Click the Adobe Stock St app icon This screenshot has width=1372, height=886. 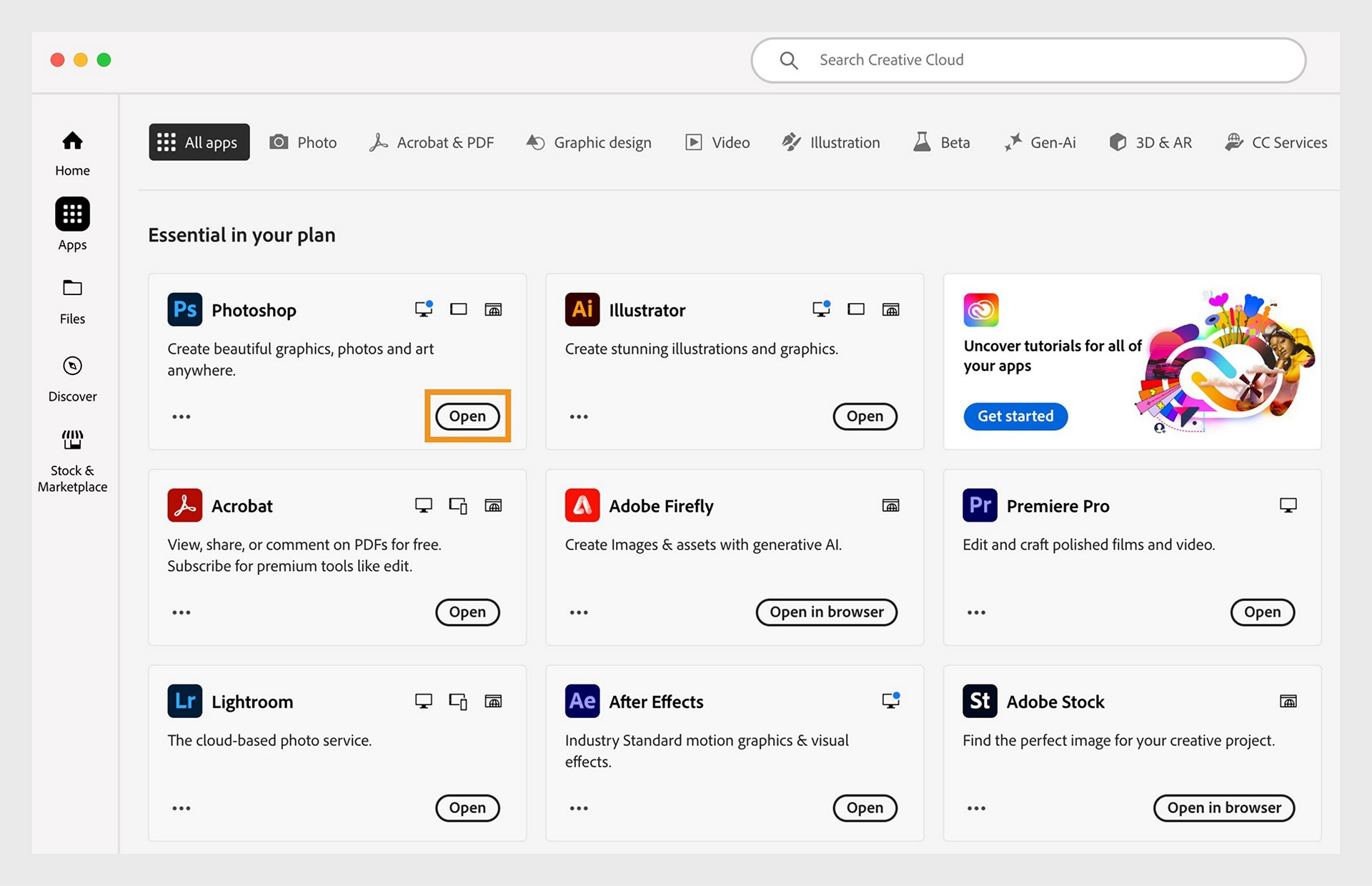click(980, 701)
